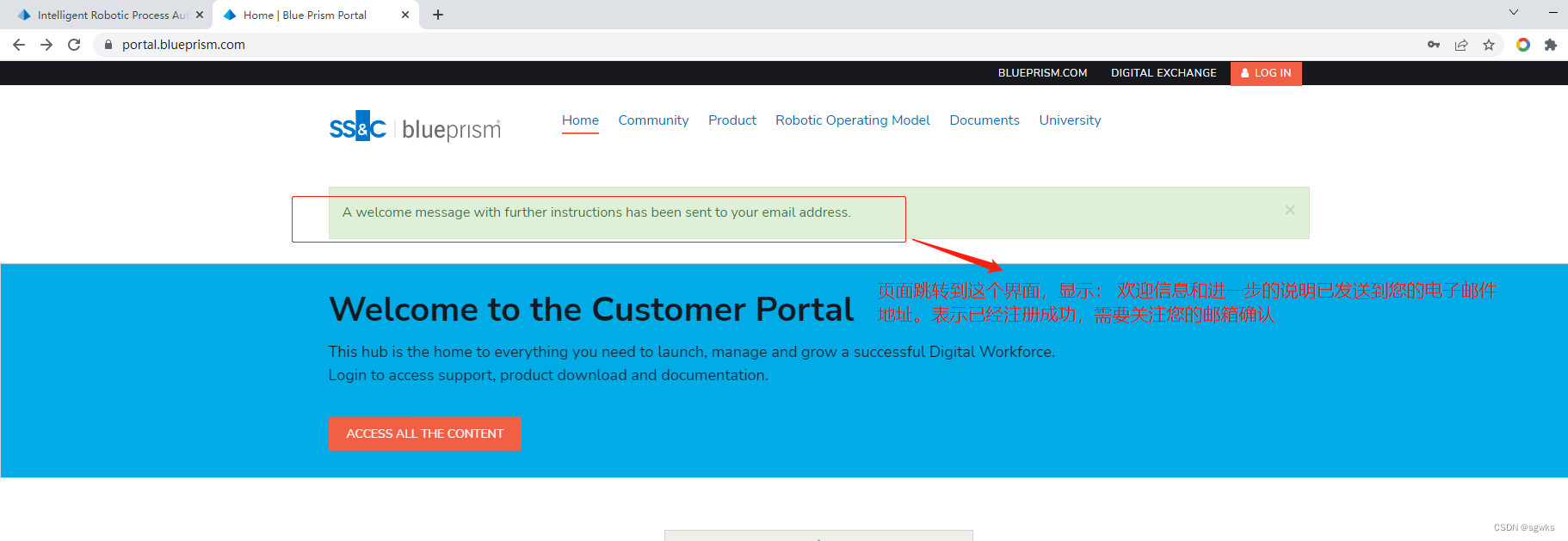Open the Community menu item
The height and width of the screenshot is (541, 1568).
coord(653,120)
